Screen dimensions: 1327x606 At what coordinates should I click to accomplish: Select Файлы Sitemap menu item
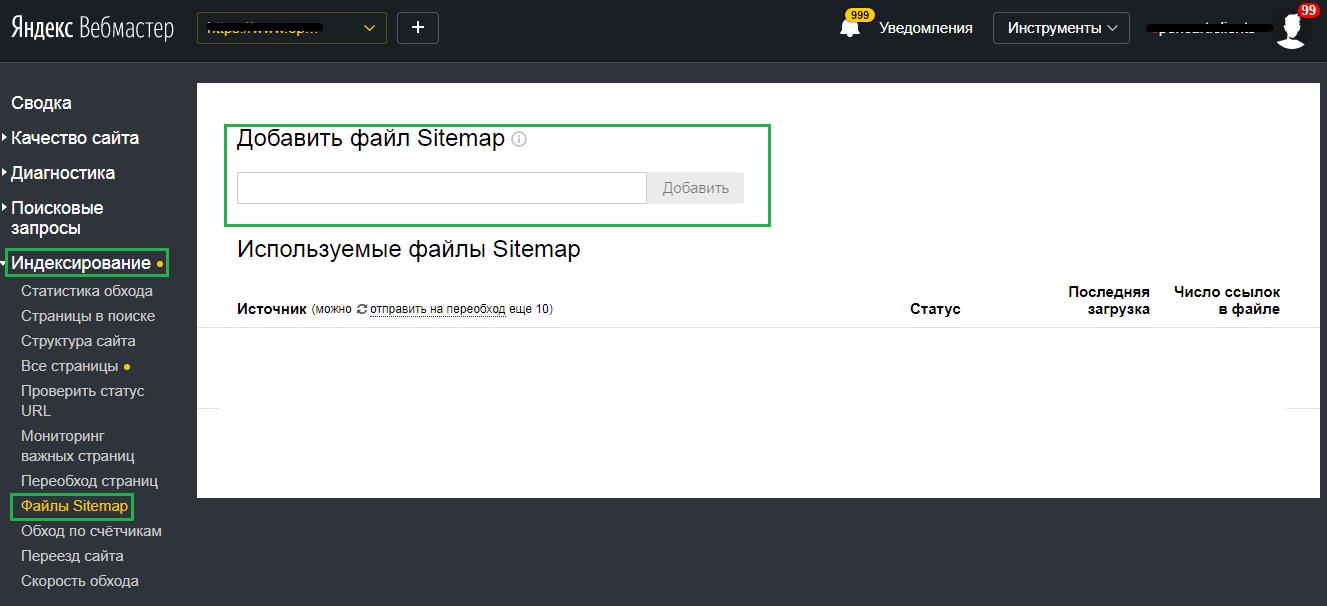[74, 506]
